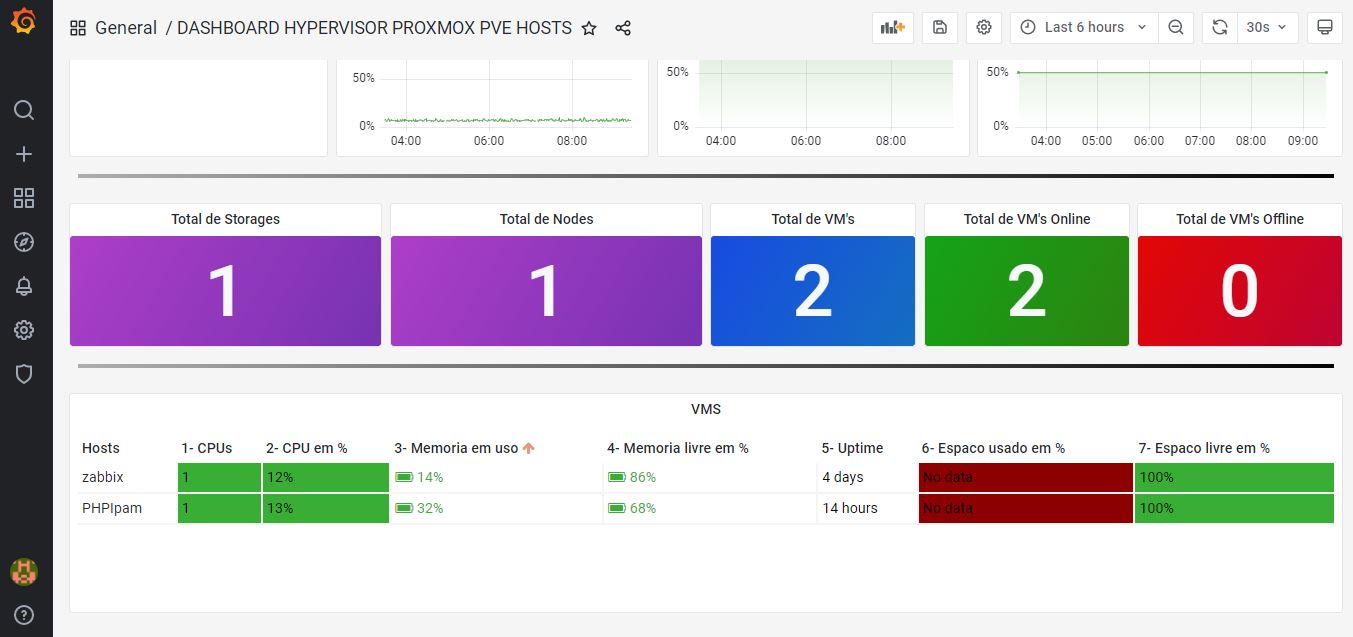Open Total de Nodes panel title
This screenshot has width=1353, height=637.
point(546,219)
